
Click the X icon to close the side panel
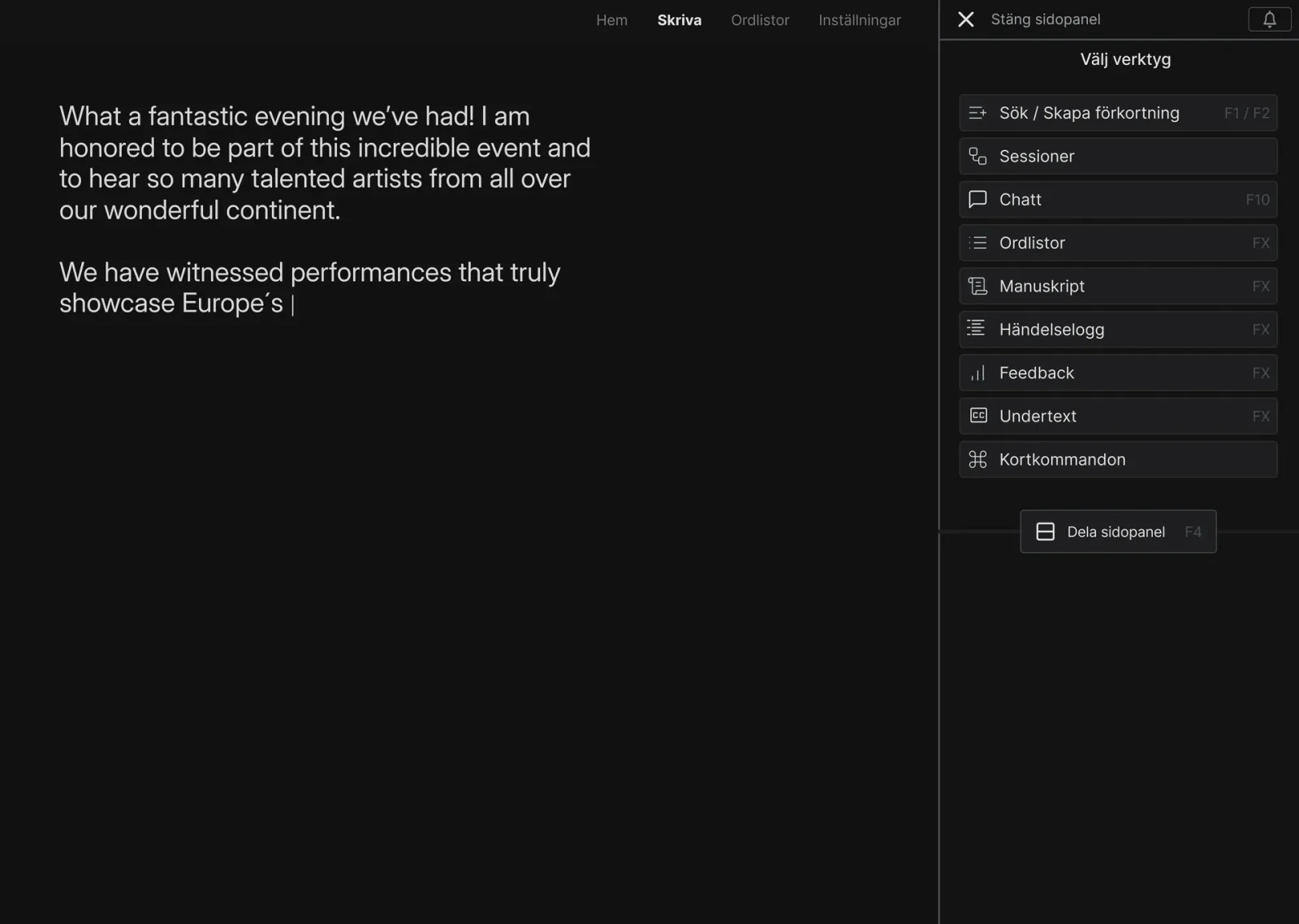pyautogui.click(x=965, y=19)
